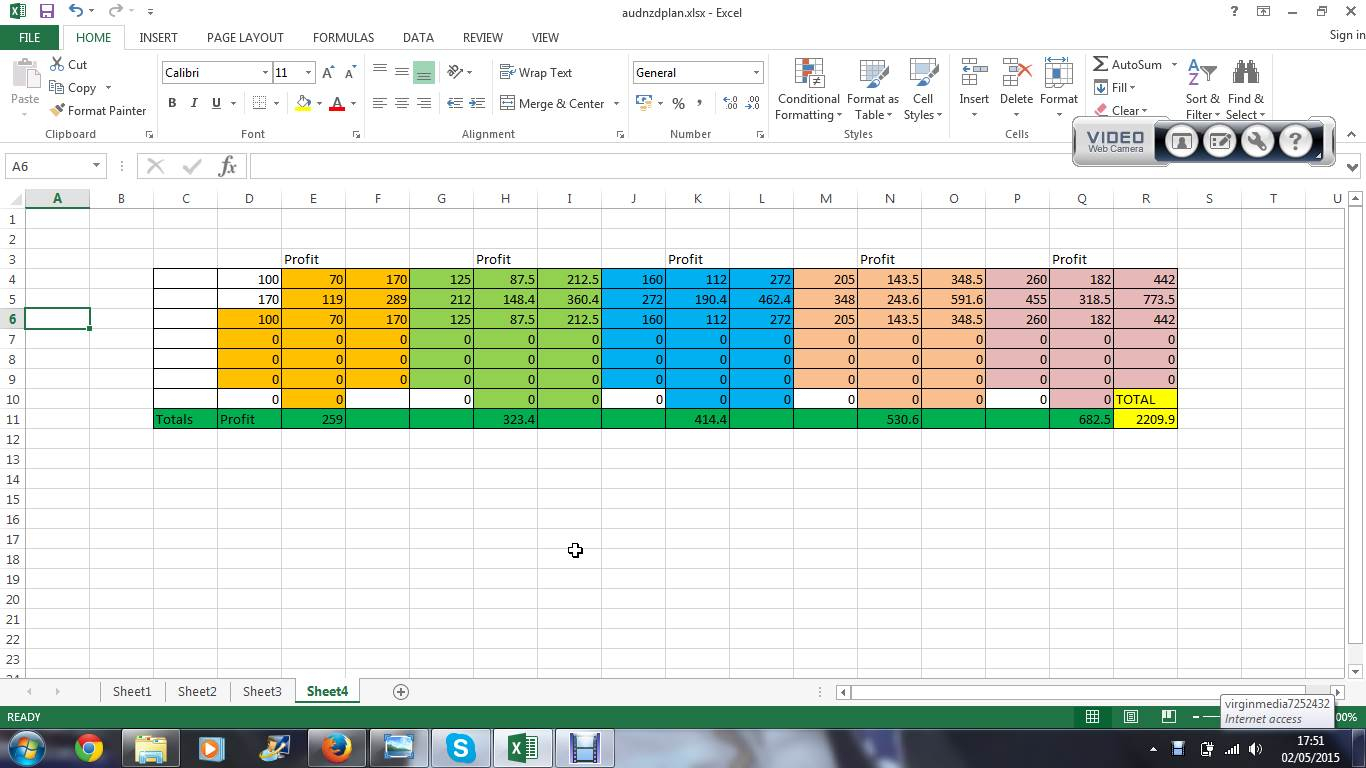Open the PAGE LAYOUT ribbon tab
Viewport: 1366px width, 768px height.
(x=245, y=37)
